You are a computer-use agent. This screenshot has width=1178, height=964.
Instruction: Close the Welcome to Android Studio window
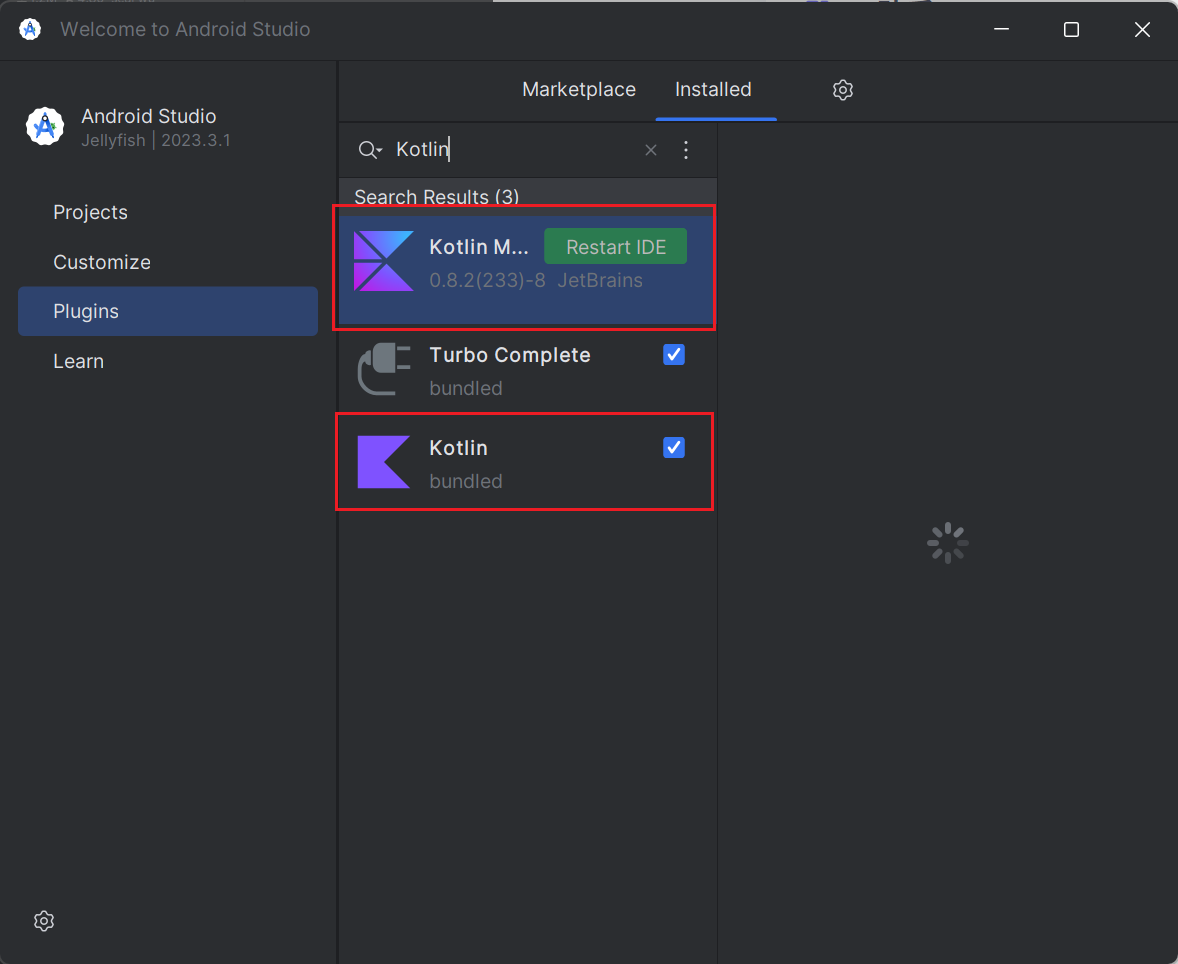click(1142, 29)
